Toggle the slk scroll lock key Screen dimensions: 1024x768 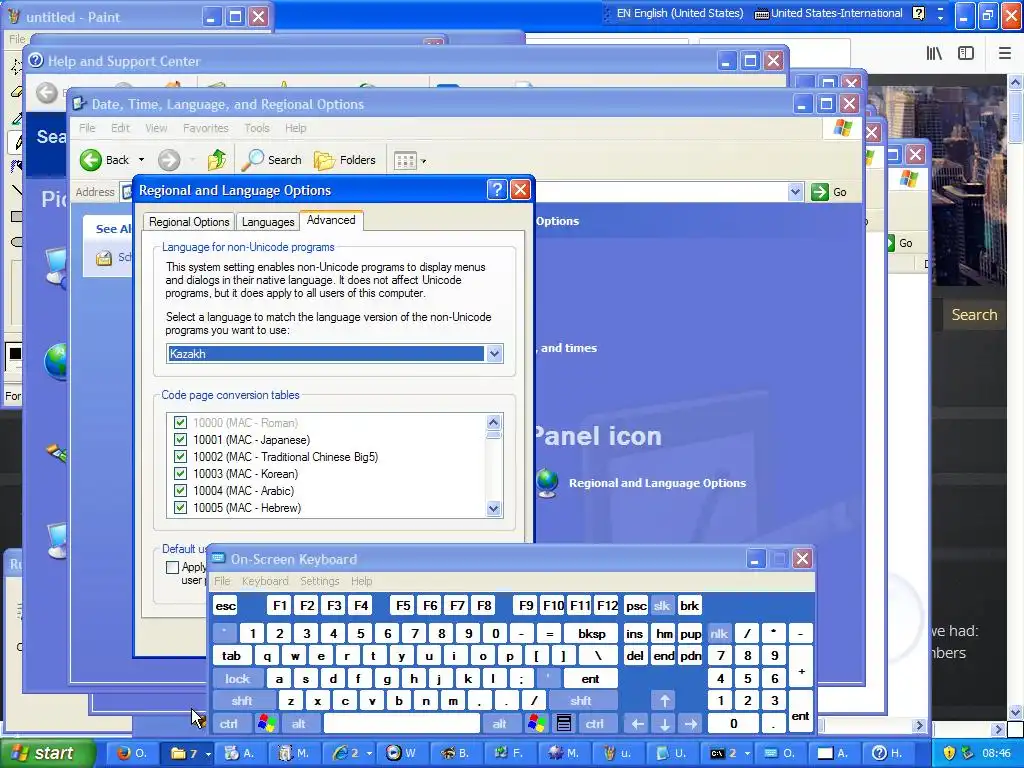point(662,605)
